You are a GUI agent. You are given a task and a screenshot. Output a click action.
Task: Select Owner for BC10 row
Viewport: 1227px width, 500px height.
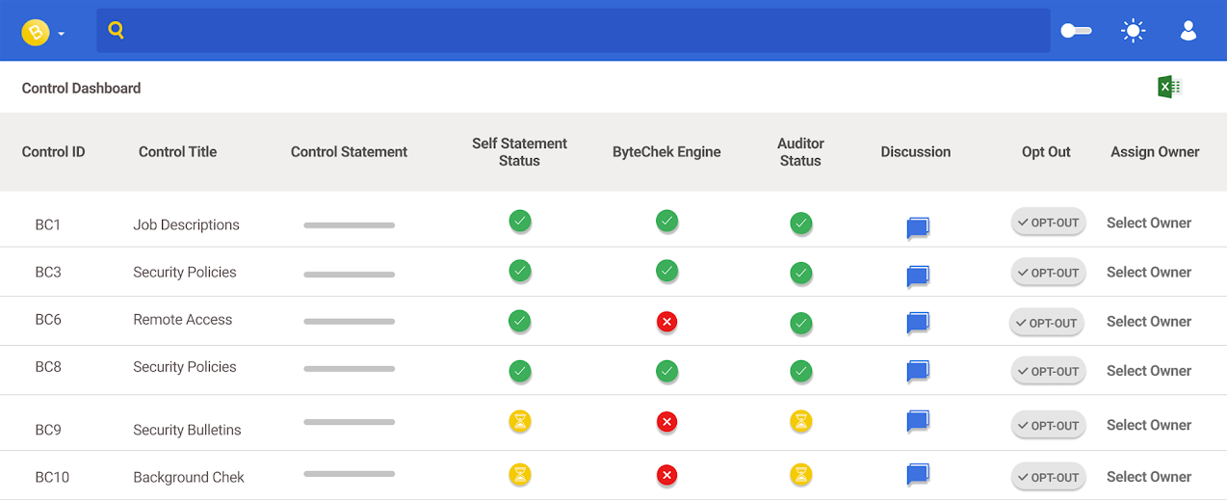coord(1149,477)
